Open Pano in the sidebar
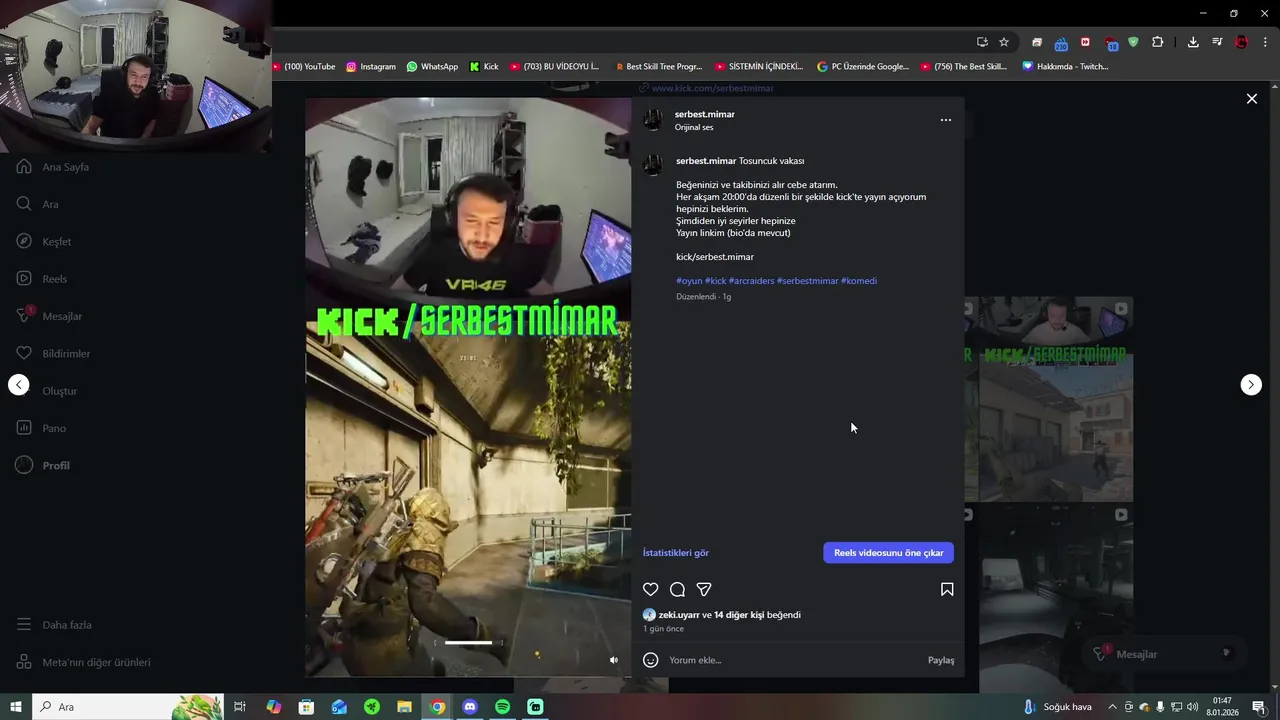 42,428
